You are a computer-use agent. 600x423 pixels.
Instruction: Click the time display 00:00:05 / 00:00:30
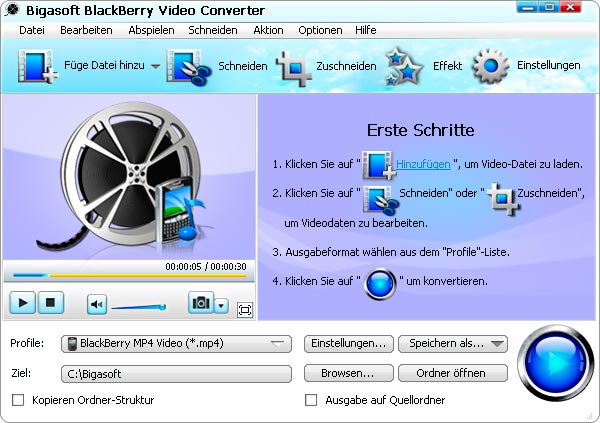206,266
